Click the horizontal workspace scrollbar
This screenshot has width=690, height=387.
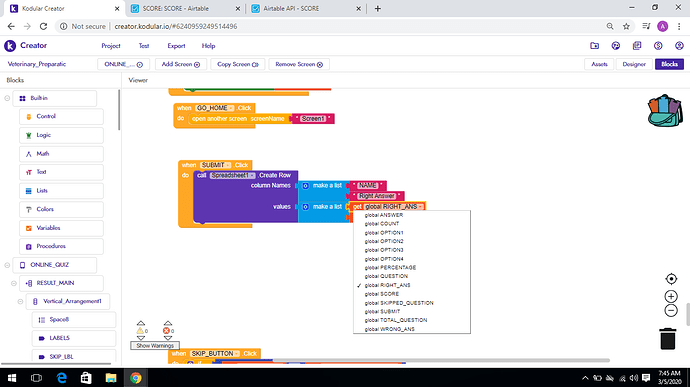(441, 360)
